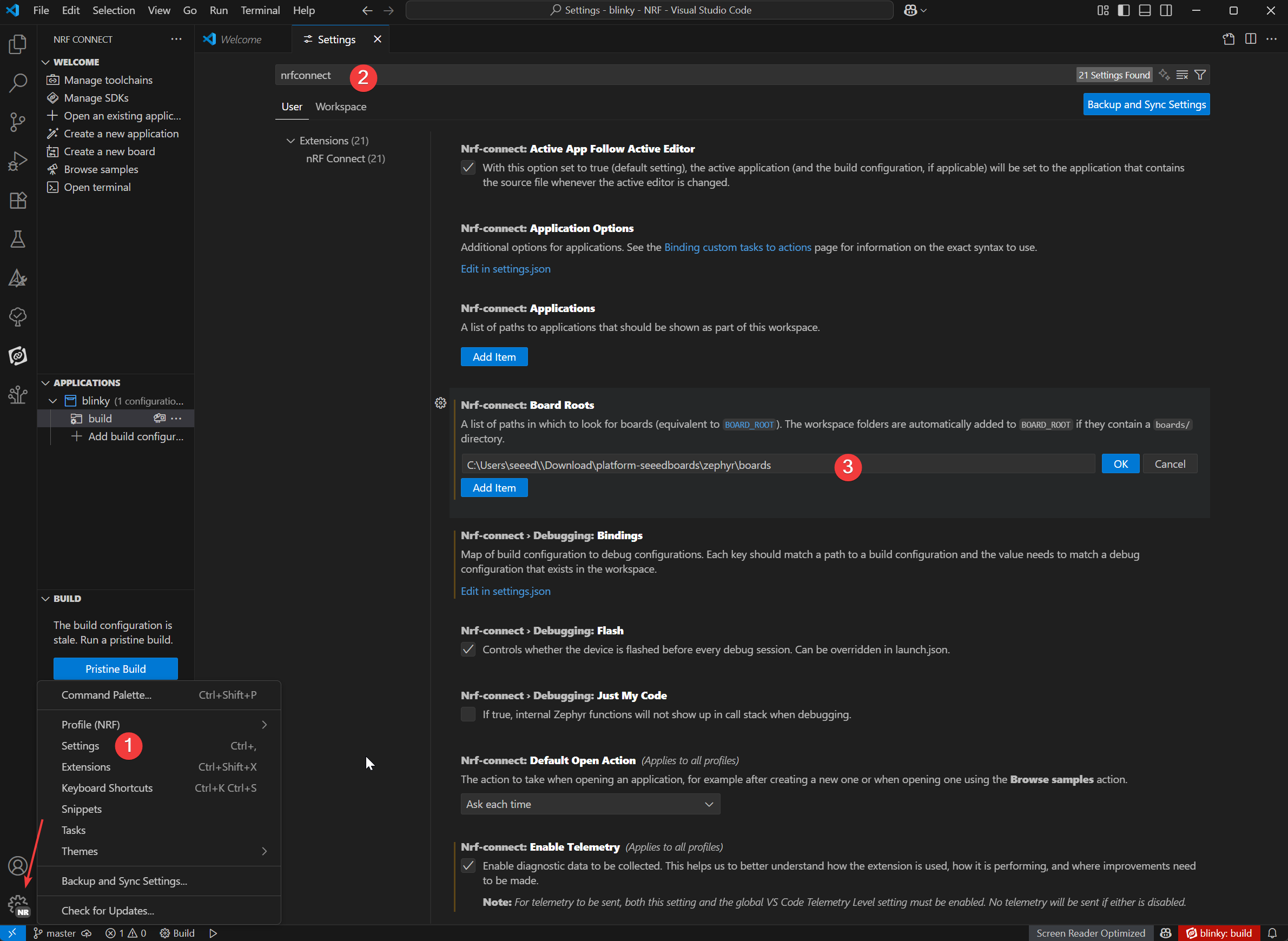Image resolution: width=1288 pixels, height=941 pixels.
Task: Click Browse samples in Welcome list
Action: click(101, 169)
